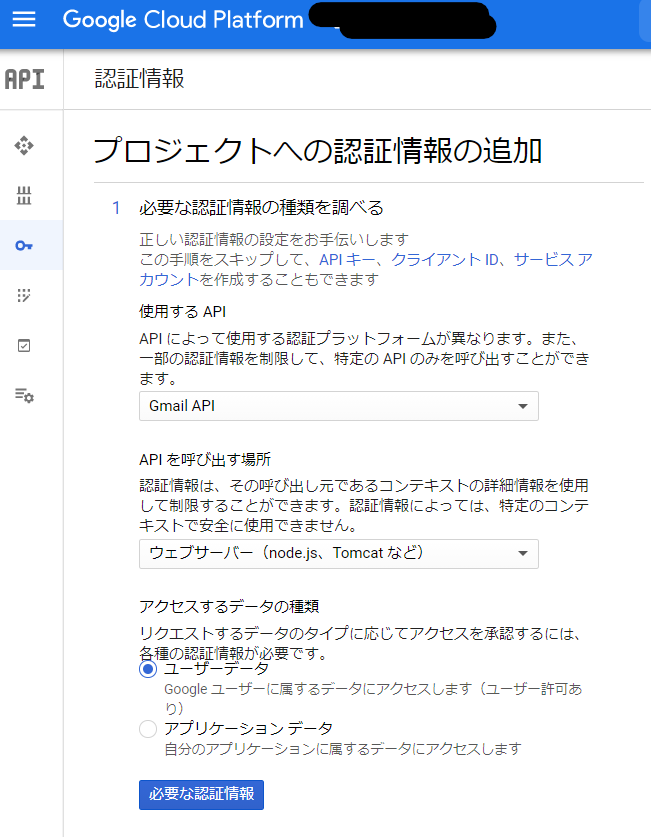Select the アプリケーション データ radio button

pos(148,729)
